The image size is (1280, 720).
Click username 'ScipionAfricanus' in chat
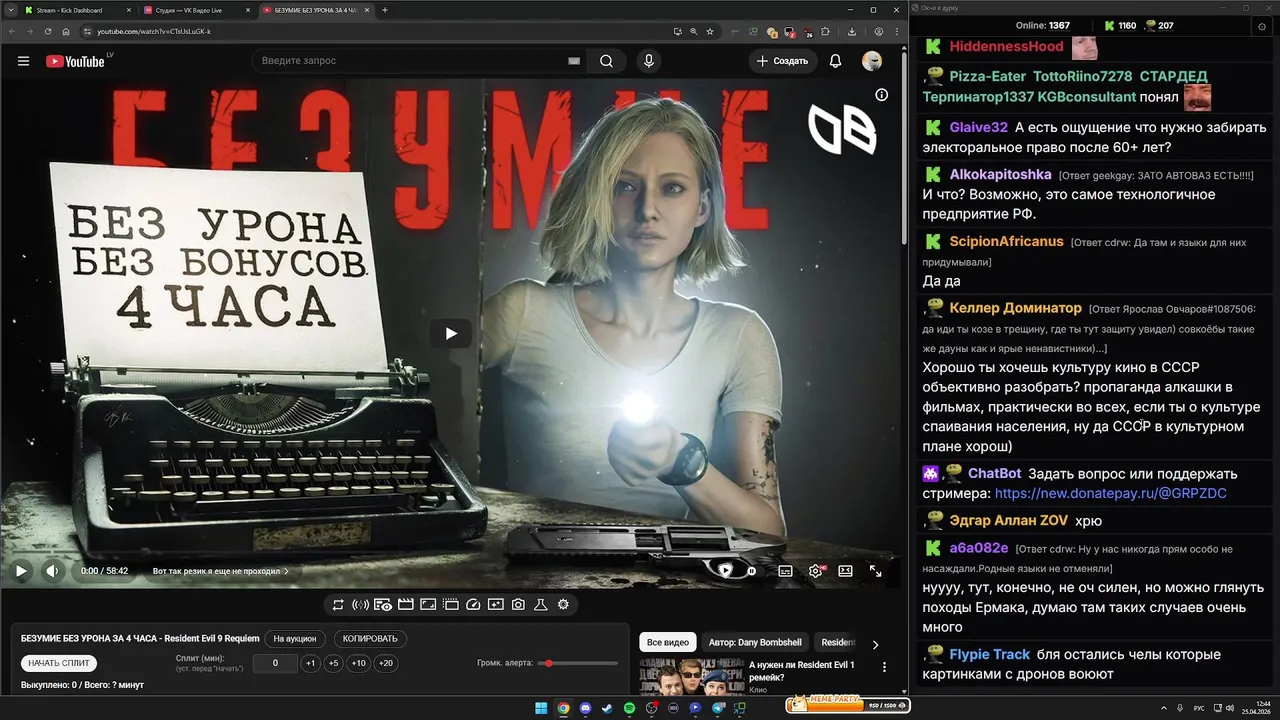point(1007,241)
